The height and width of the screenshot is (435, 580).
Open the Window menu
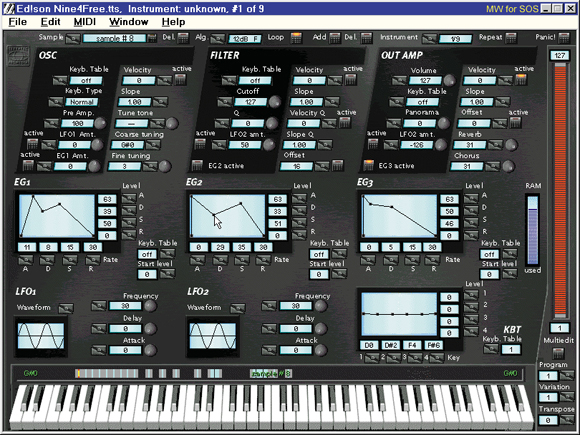coord(128,22)
